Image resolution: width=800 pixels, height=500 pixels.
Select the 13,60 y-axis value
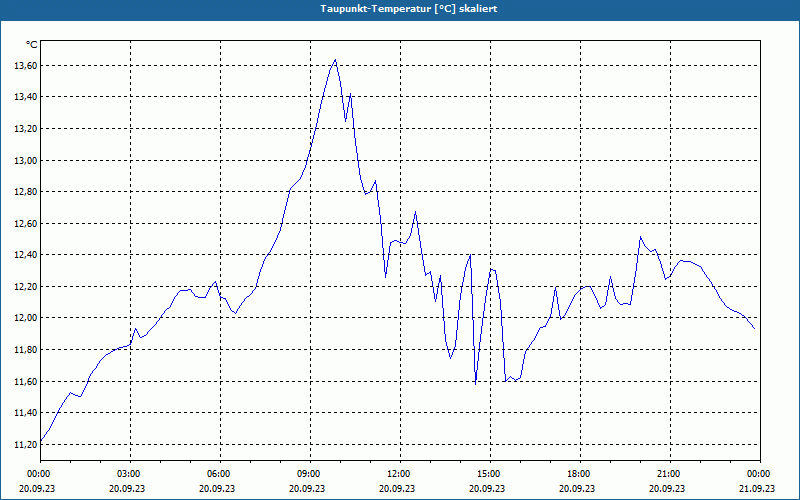click(x=26, y=66)
